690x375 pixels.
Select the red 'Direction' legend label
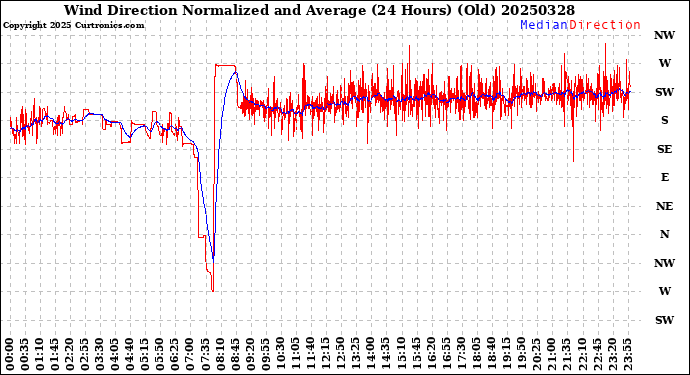click(x=605, y=25)
